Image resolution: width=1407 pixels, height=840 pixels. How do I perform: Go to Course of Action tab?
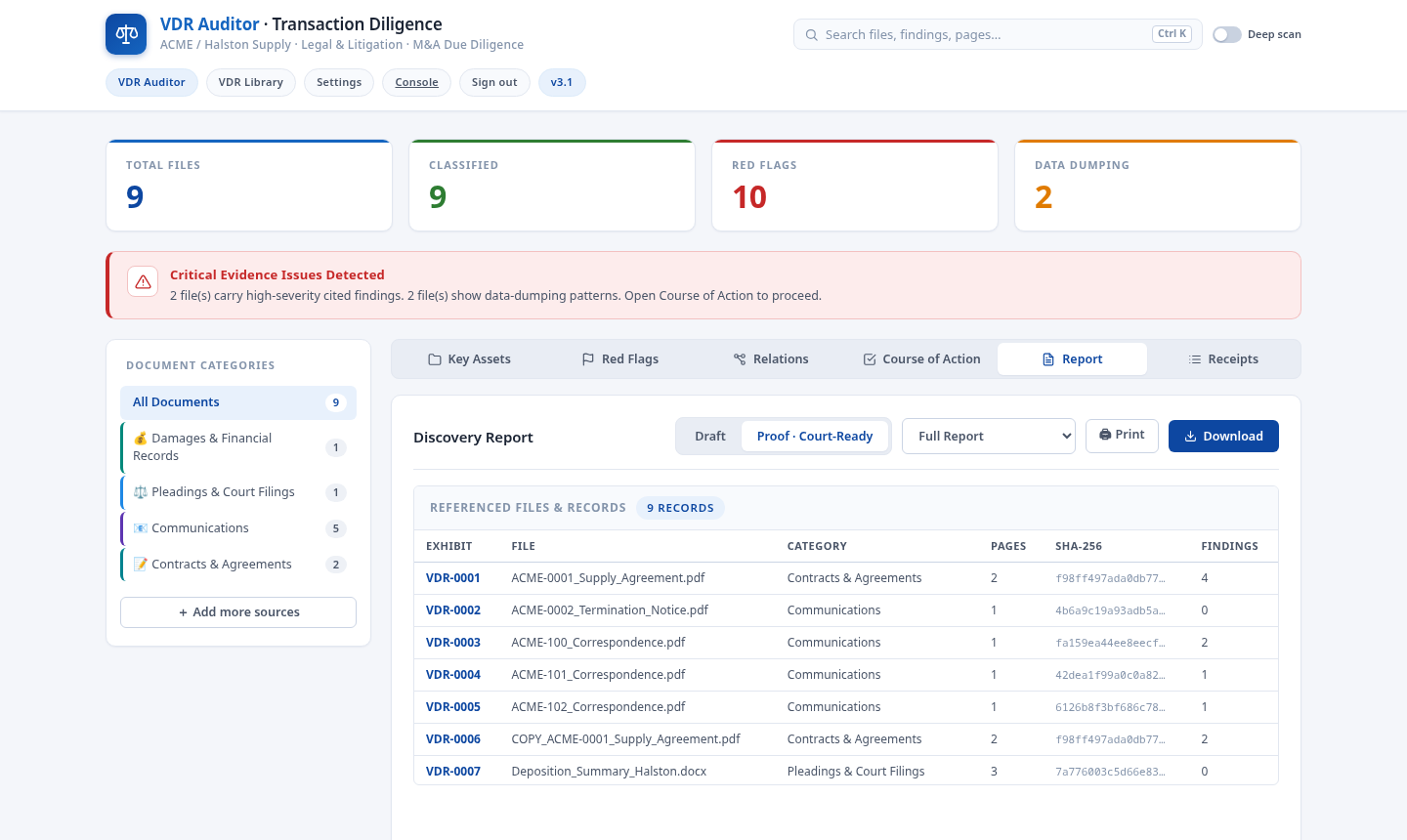(x=921, y=359)
